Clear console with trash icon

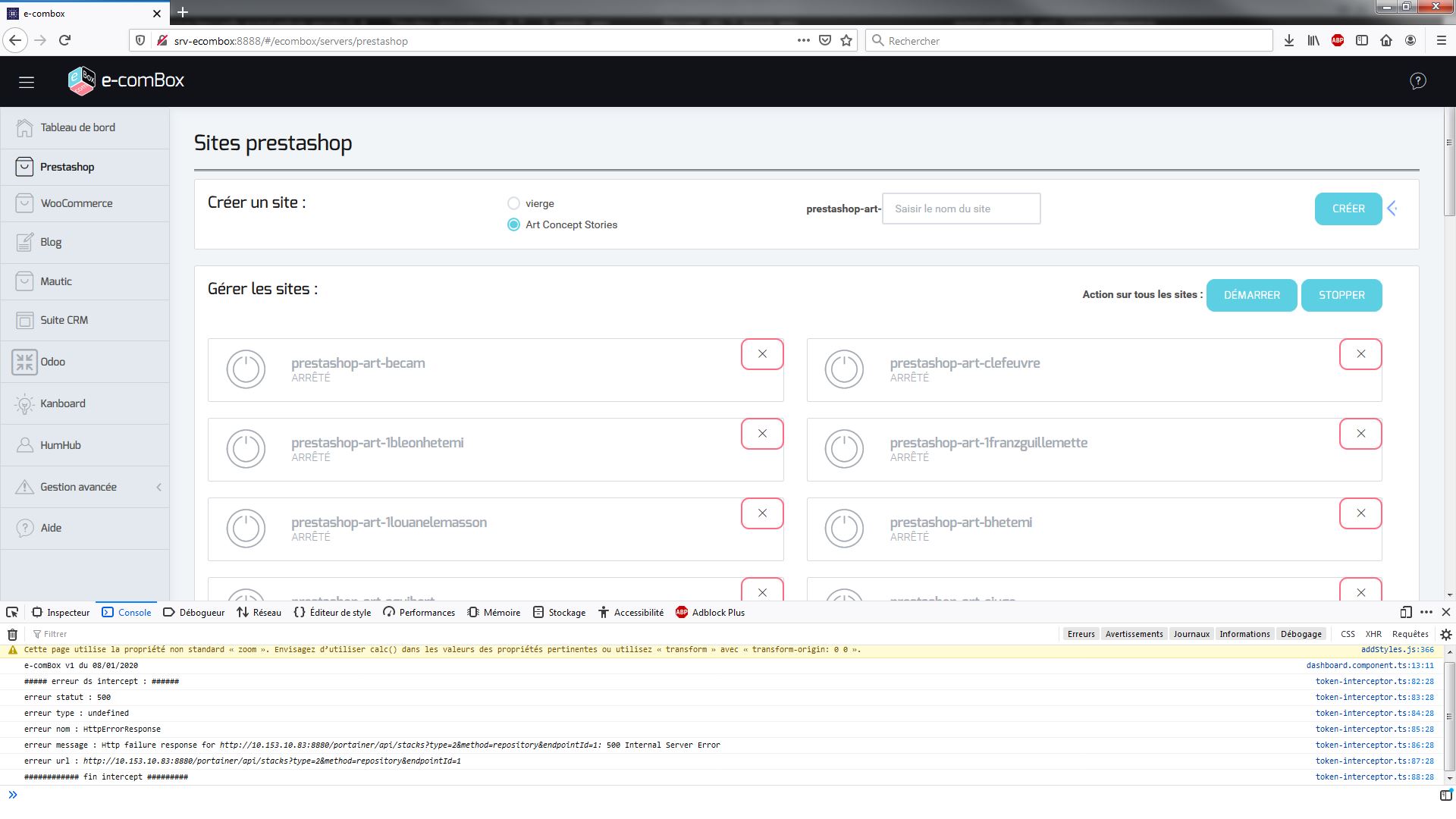[12, 634]
